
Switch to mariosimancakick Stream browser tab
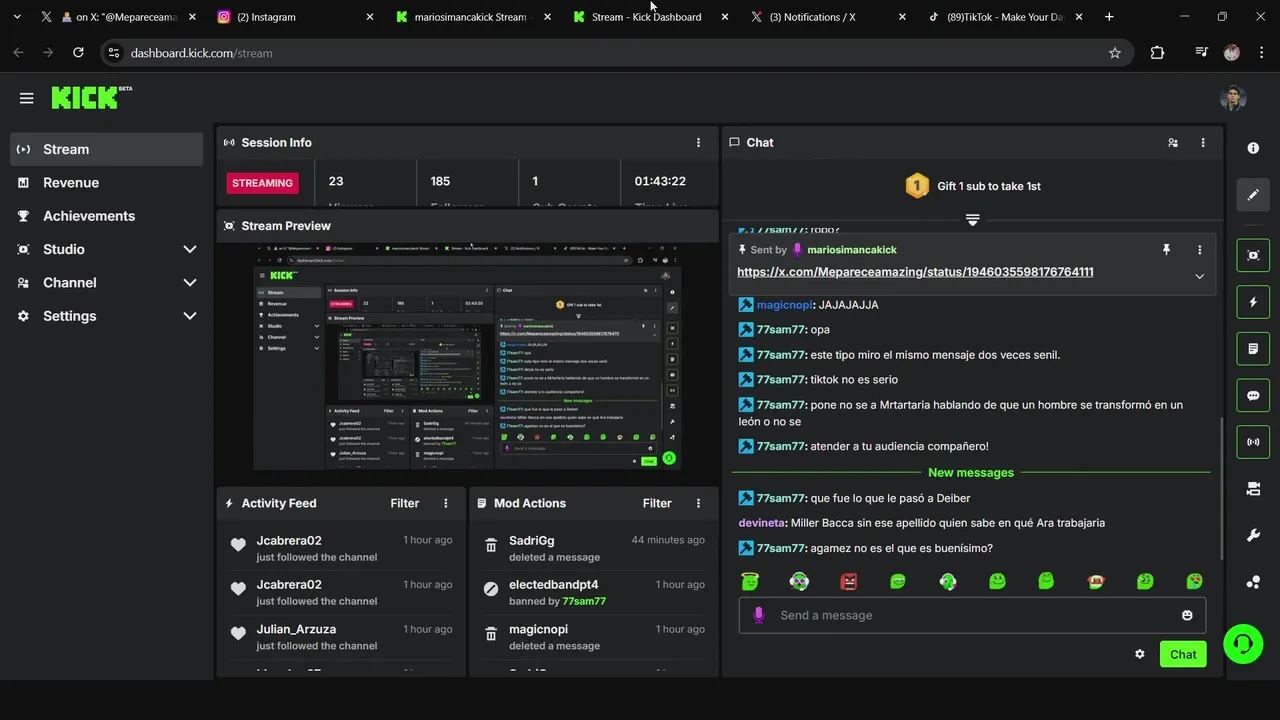click(x=474, y=17)
